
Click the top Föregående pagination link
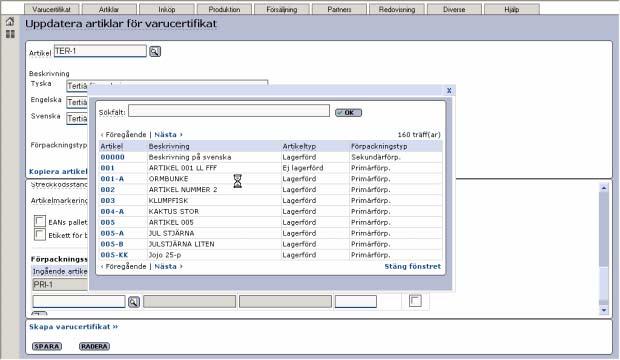coord(124,135)
